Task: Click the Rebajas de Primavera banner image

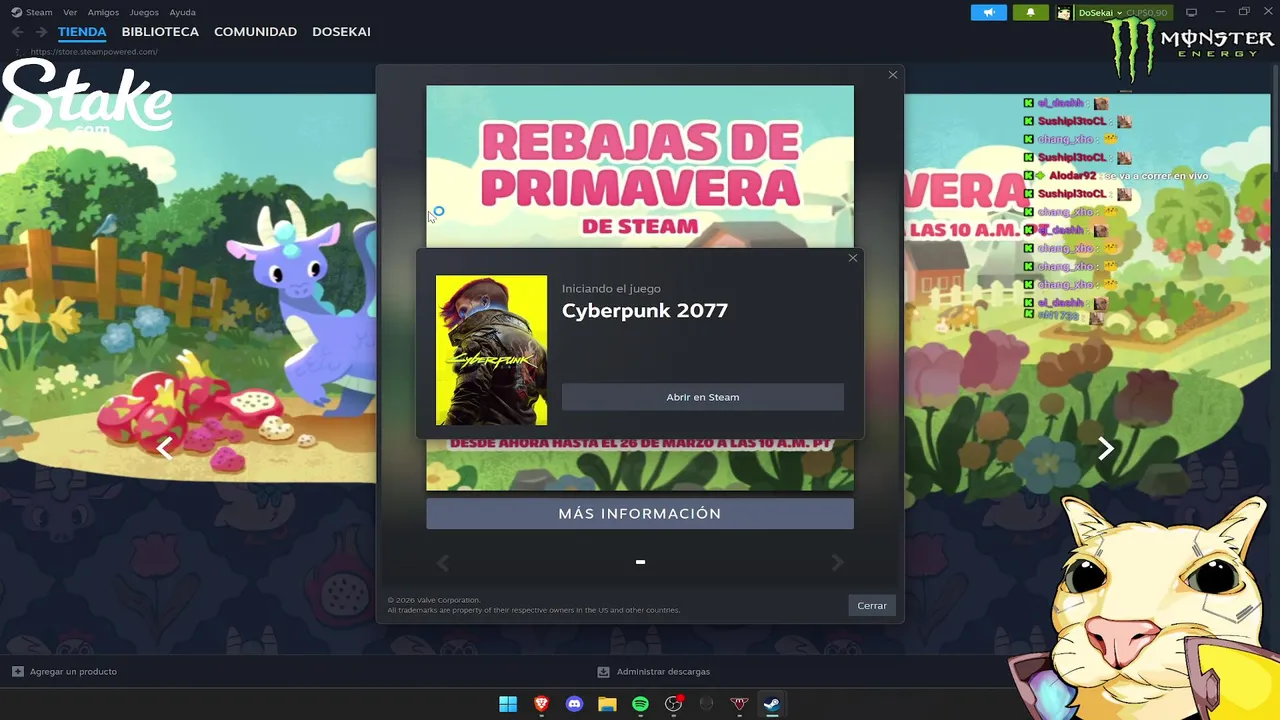Action: (x=640, y=166)
